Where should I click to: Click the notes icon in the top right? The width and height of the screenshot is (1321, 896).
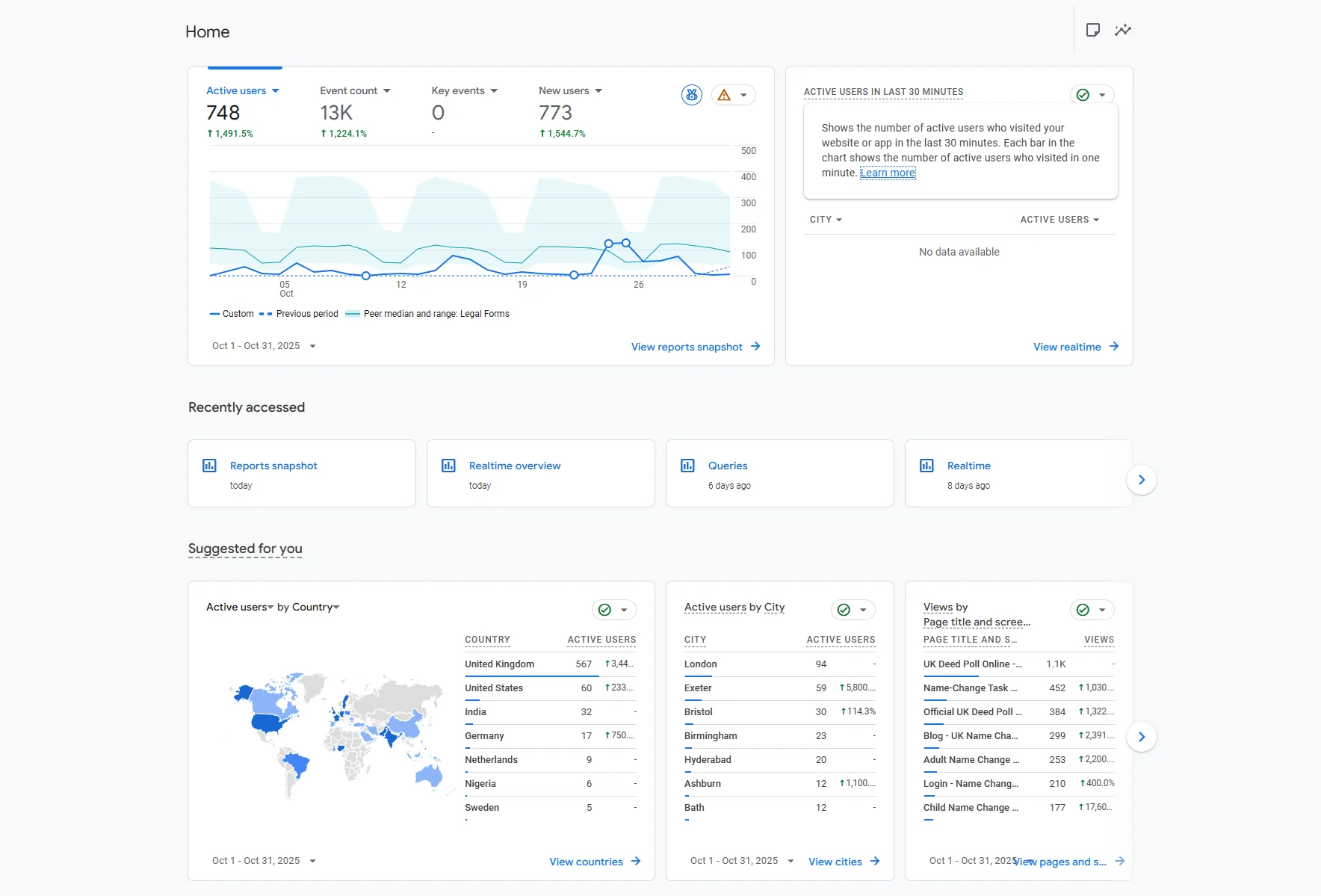coord(1093,31)
